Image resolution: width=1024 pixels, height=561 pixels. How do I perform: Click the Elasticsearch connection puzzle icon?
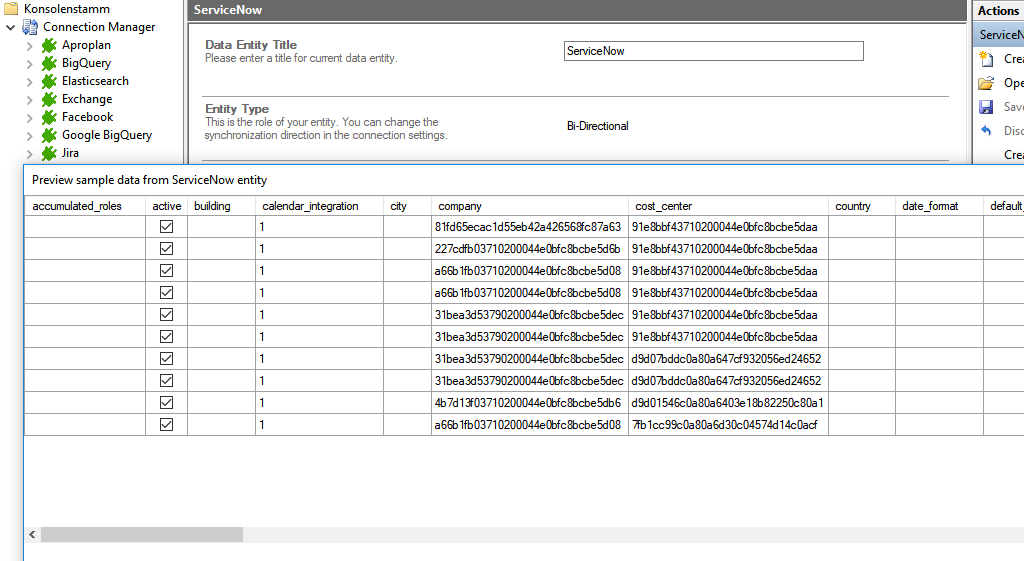[49, 82]
